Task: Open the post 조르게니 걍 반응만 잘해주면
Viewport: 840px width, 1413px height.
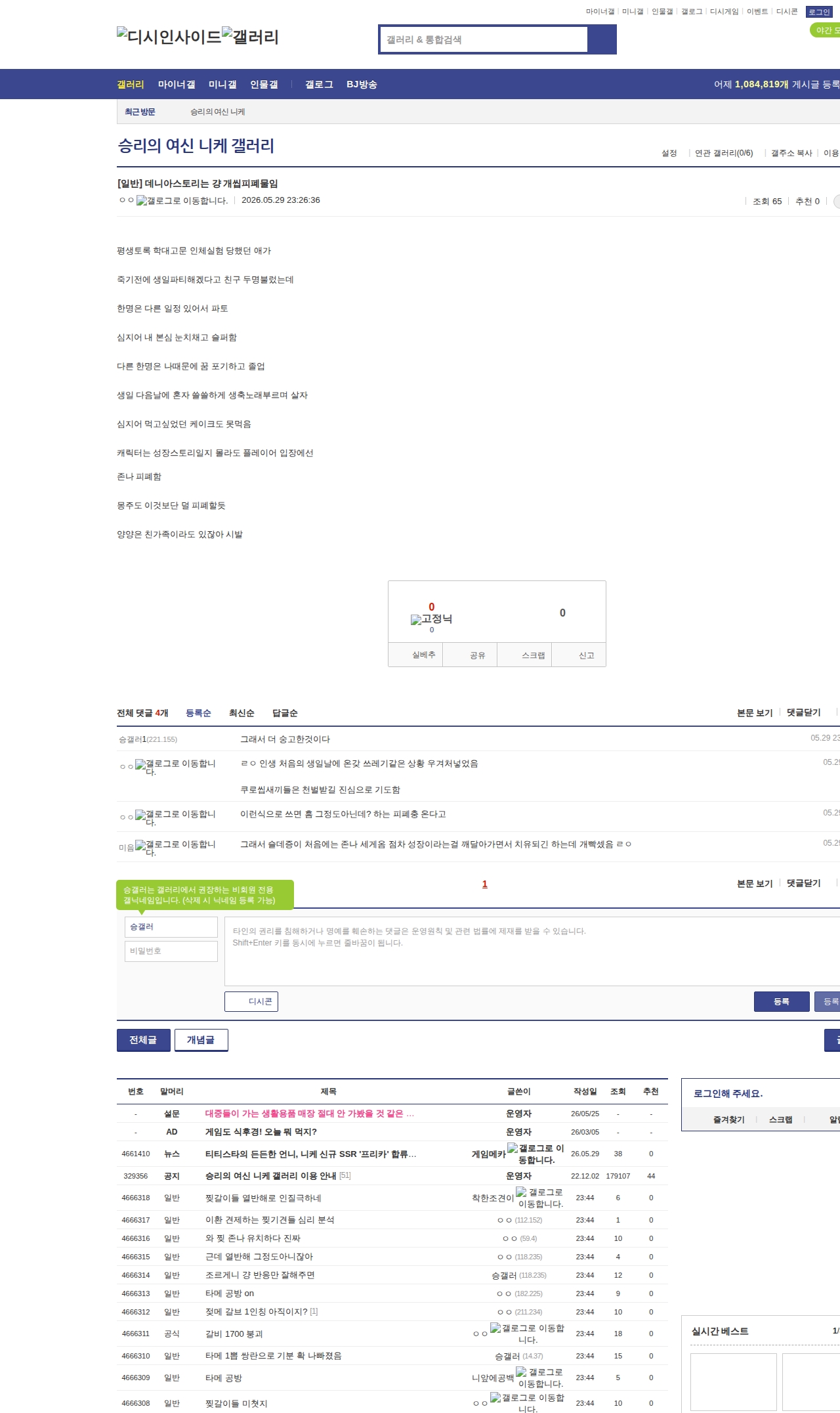Action: [x=260, y=1275]
